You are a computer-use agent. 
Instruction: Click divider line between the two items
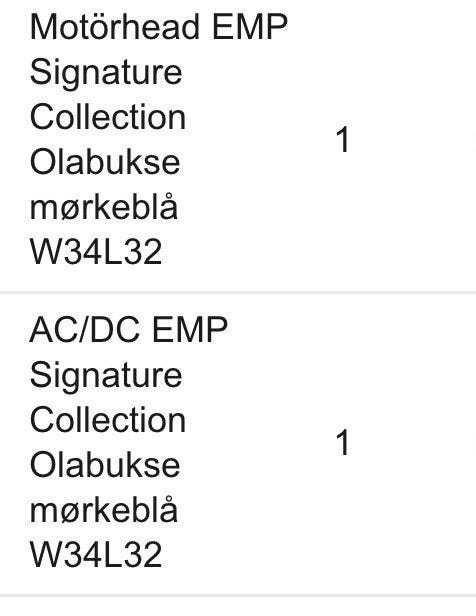[238, 293]
